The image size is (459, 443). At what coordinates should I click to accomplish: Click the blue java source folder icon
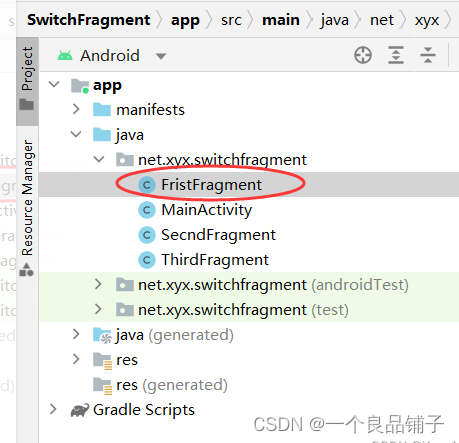click(x=102, y=134)
